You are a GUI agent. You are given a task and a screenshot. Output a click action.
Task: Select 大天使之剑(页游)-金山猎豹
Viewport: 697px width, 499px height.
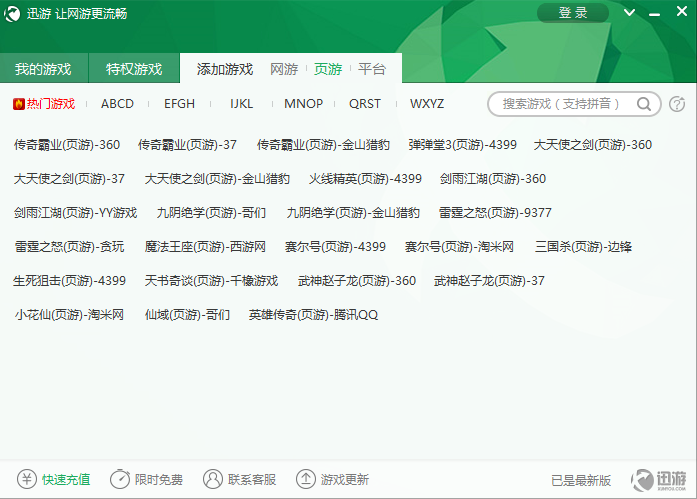point(217,179)
